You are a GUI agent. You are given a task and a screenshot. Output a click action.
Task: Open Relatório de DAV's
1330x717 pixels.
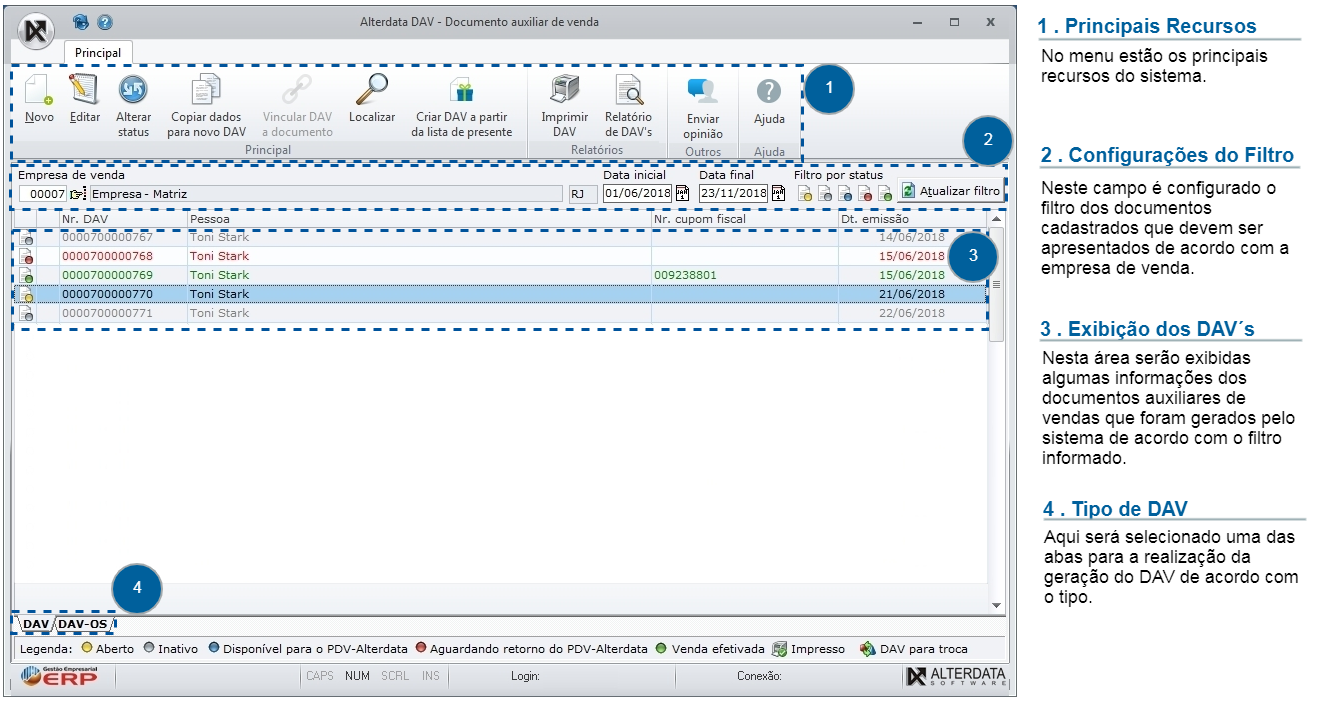click(x=628, y=92)
